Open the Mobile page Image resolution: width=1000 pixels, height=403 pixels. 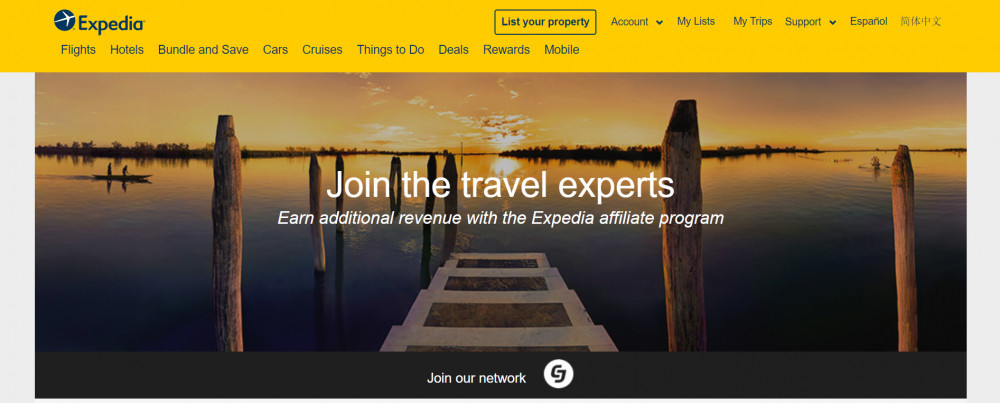(562, 50)
